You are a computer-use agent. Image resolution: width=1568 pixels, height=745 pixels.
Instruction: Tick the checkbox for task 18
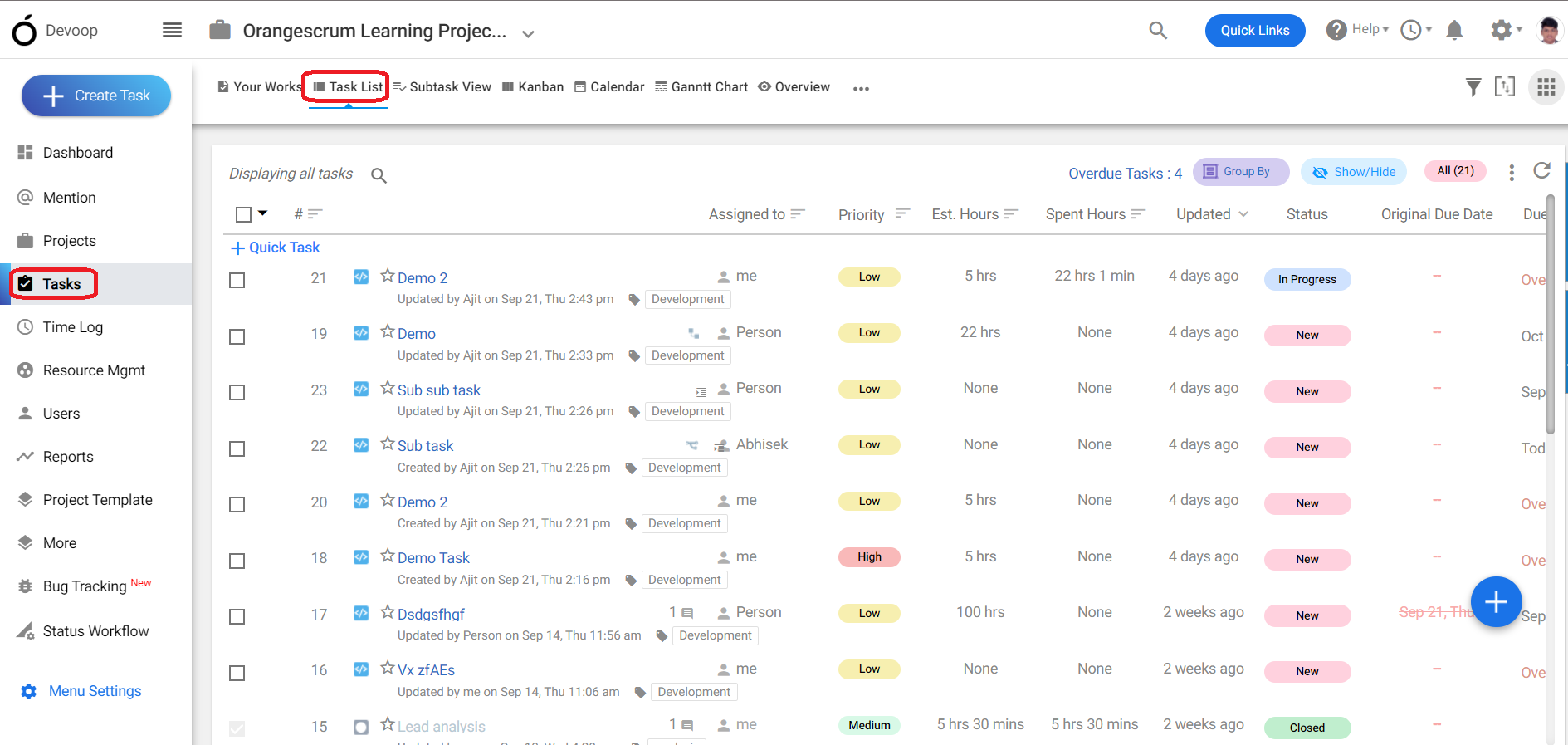[x=237, y=561]
